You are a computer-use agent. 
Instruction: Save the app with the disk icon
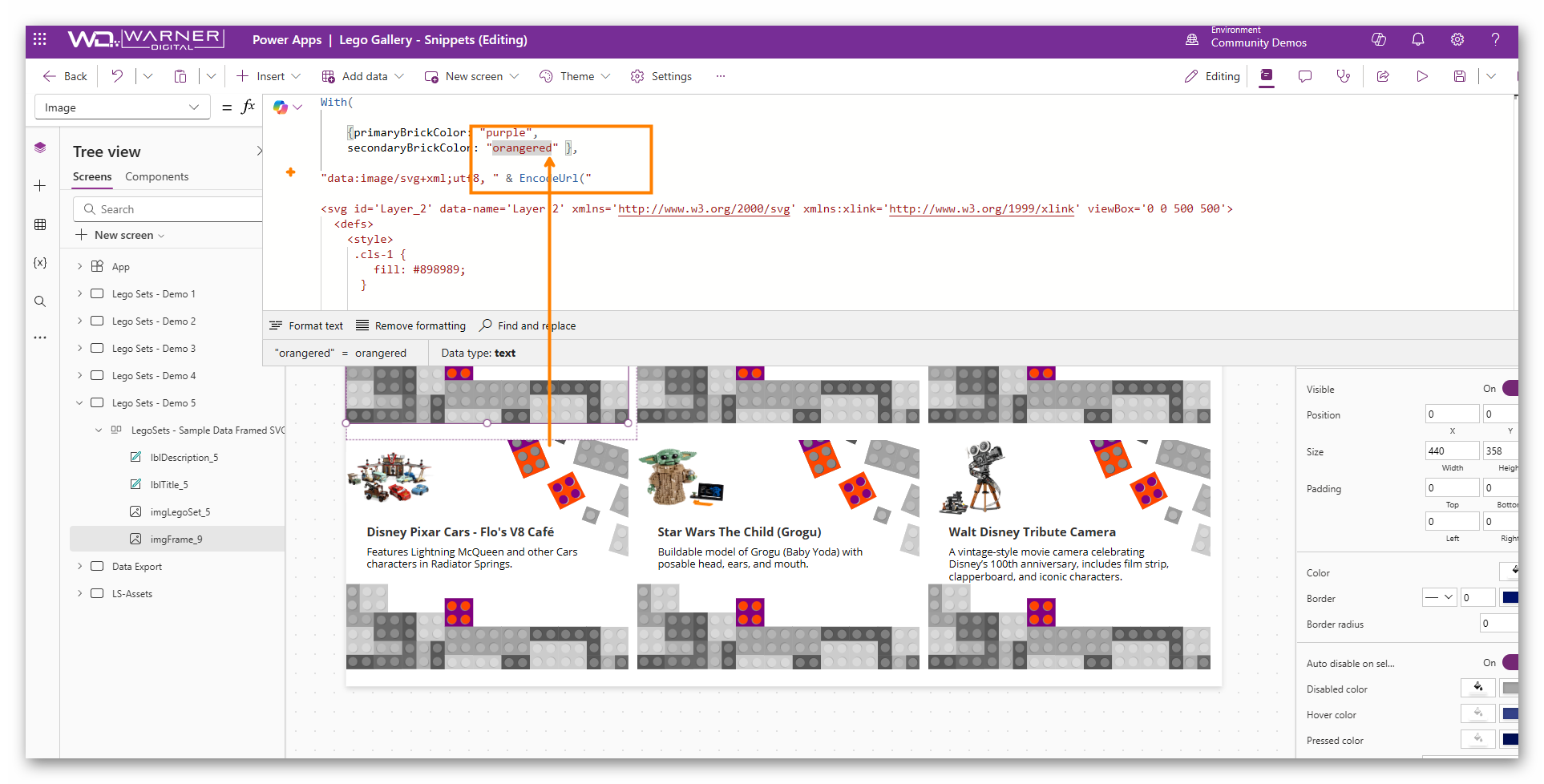coord(1460,76)
